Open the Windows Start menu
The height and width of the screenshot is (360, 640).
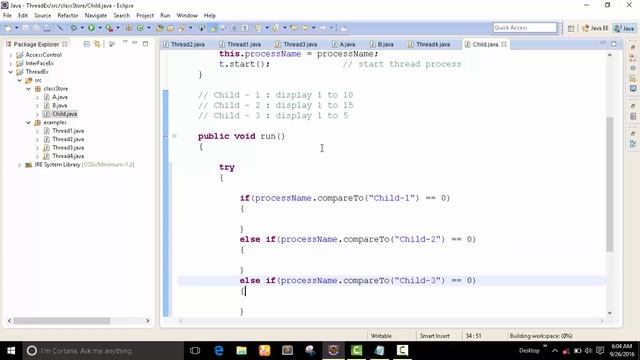[x=11, y=351]
